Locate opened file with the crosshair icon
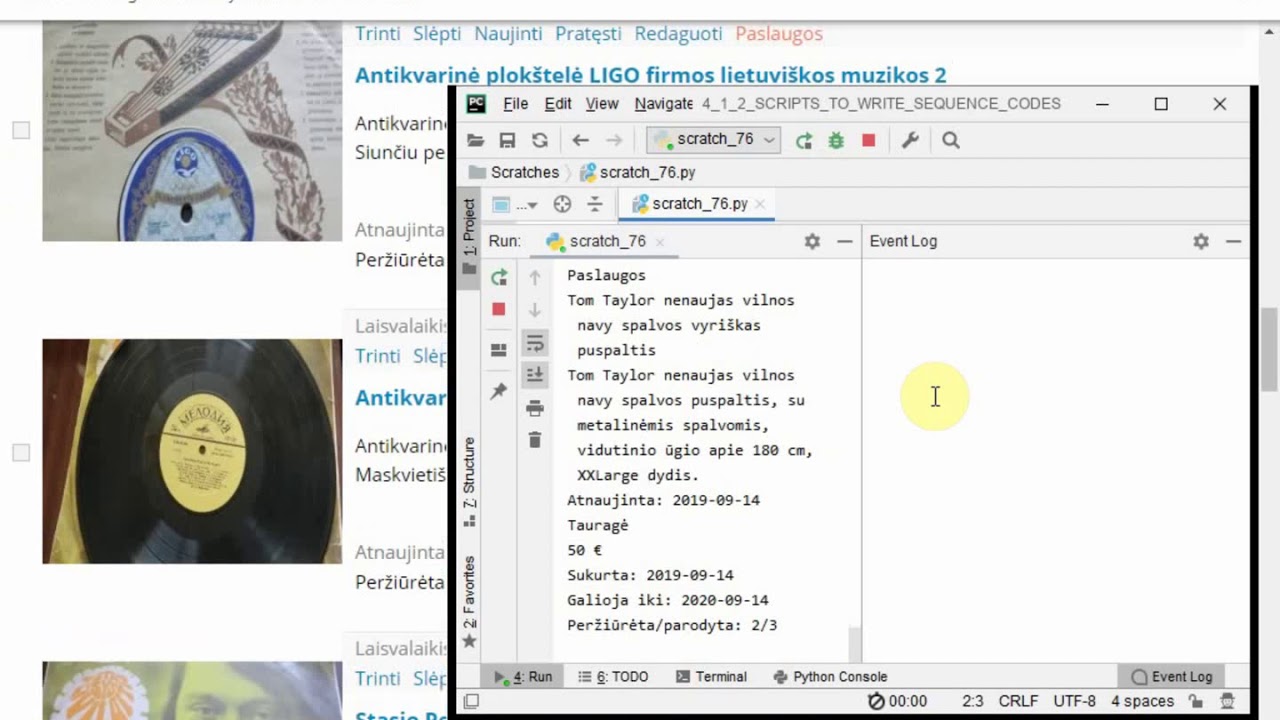The image size is (1280, 720). pyautogui.click(x=562, y=204)
